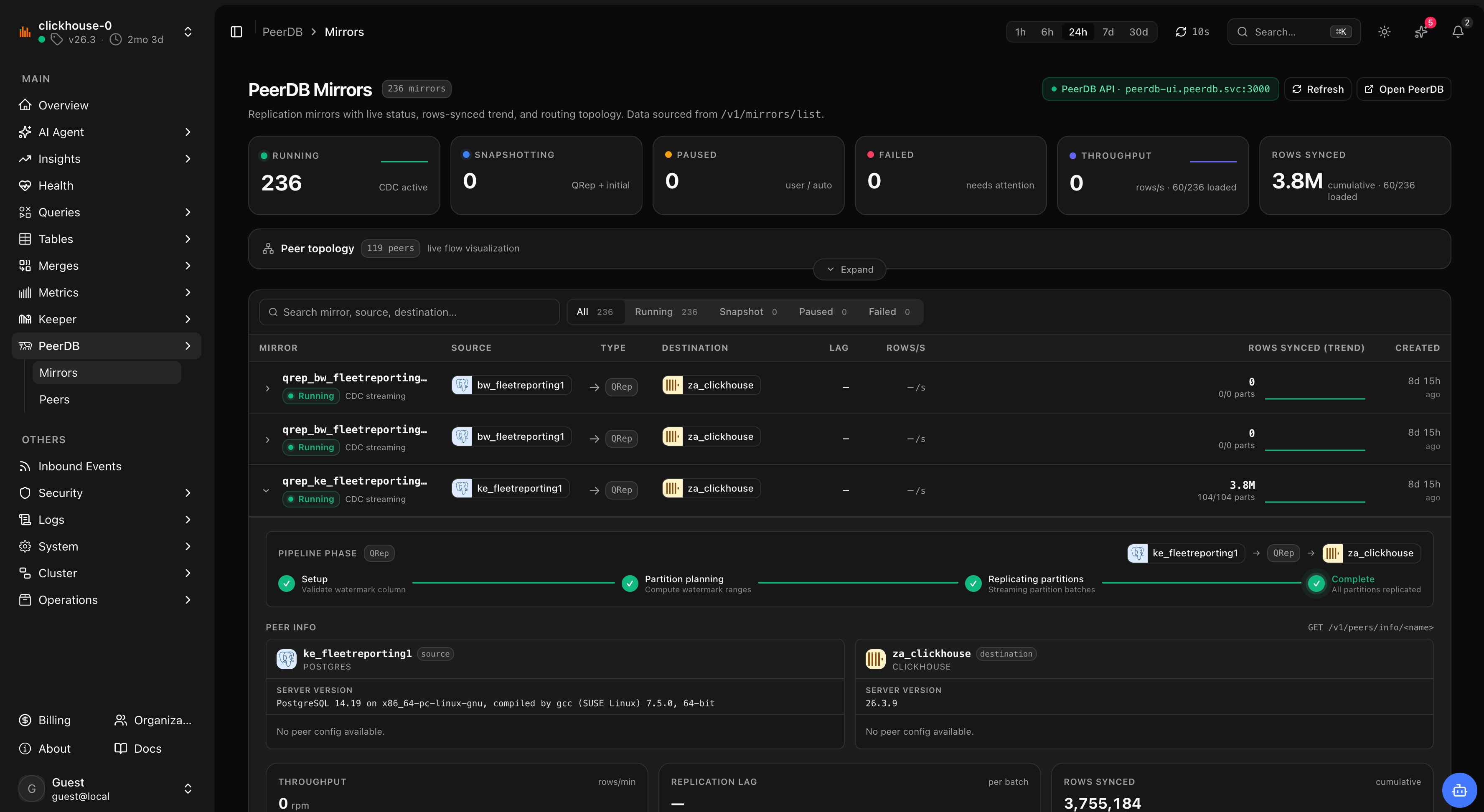
Task: Click the Docs book icon
Action: 120,749
